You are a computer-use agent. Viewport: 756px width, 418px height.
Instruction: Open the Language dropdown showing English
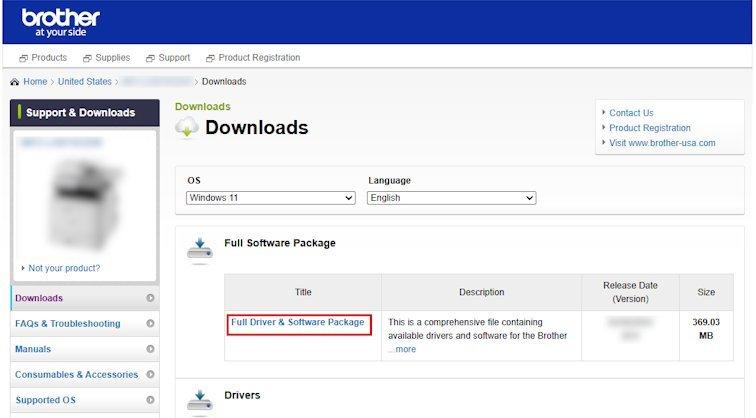point(451,198)
